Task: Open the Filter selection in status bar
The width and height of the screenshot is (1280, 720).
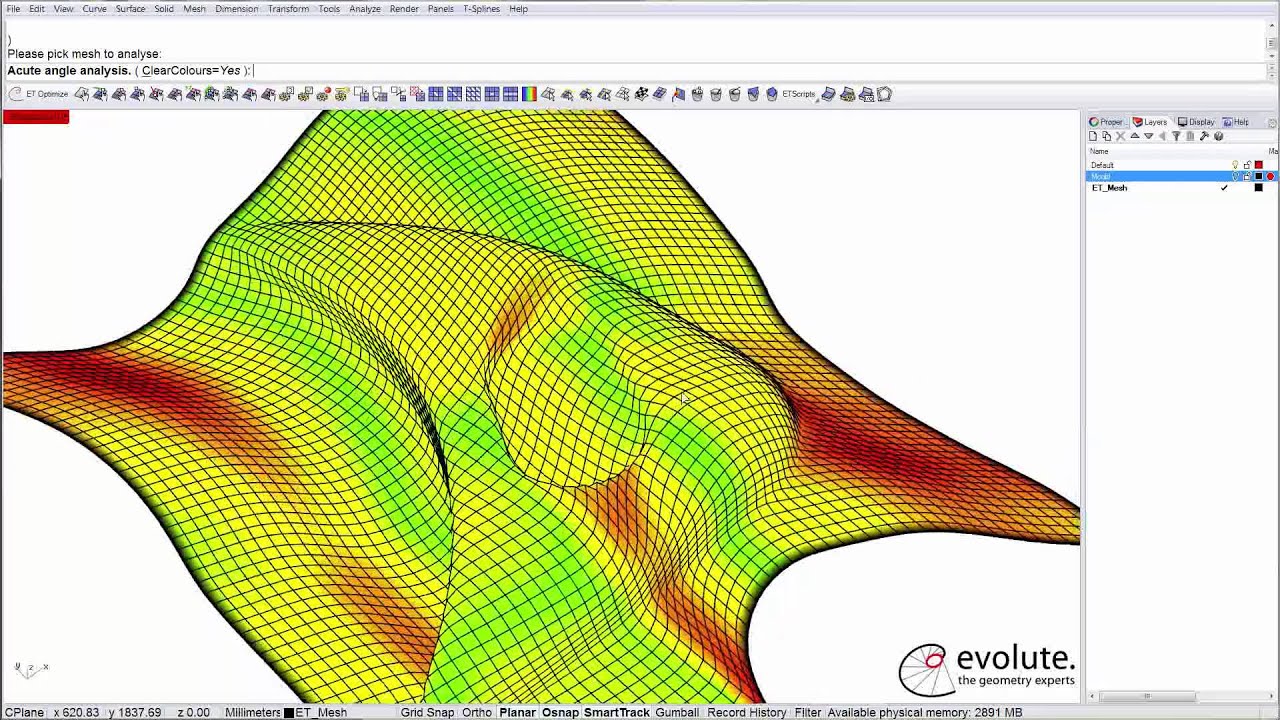Action: coord(807,712)
